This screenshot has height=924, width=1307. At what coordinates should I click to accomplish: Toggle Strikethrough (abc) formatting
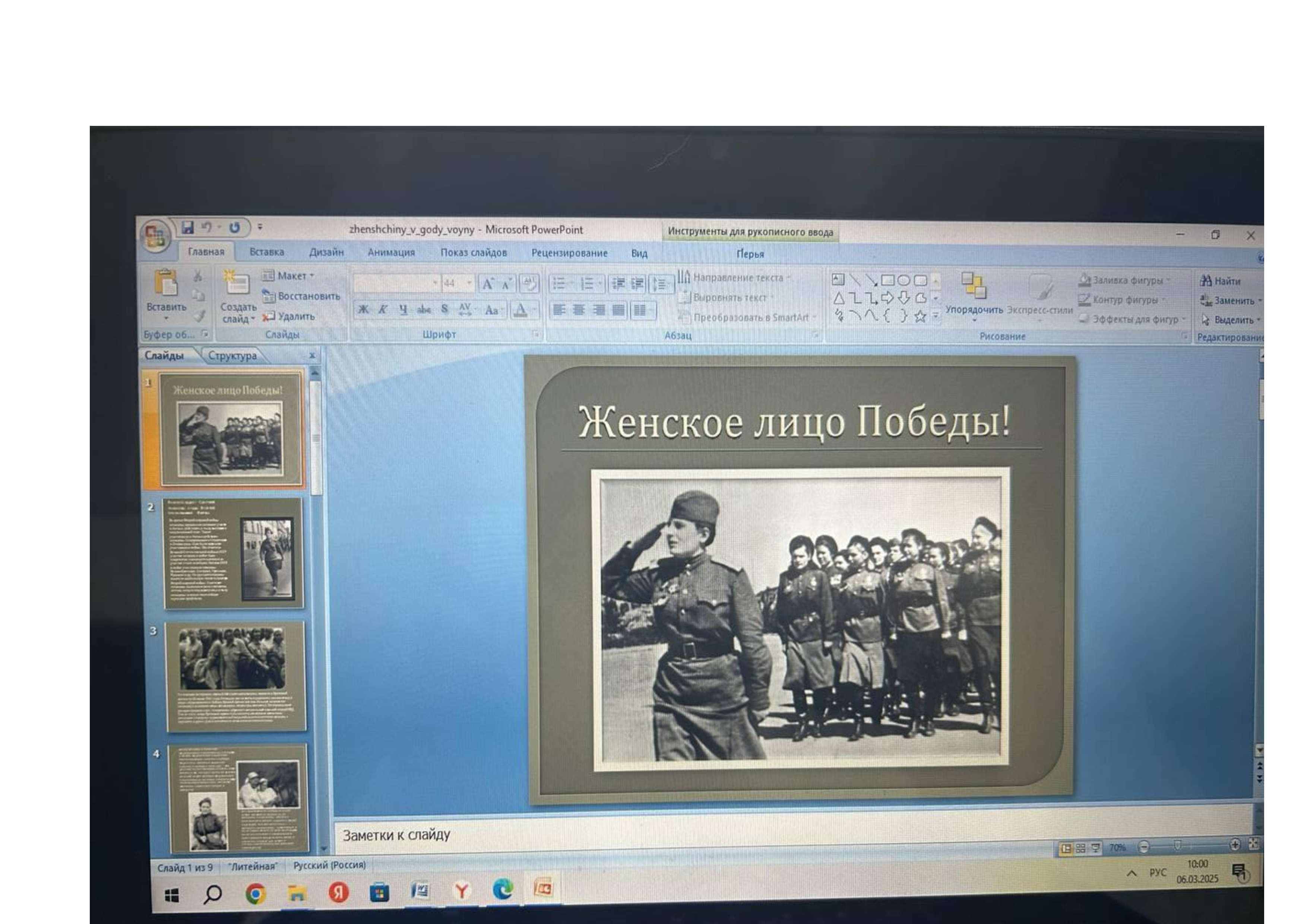click(424, 310)
